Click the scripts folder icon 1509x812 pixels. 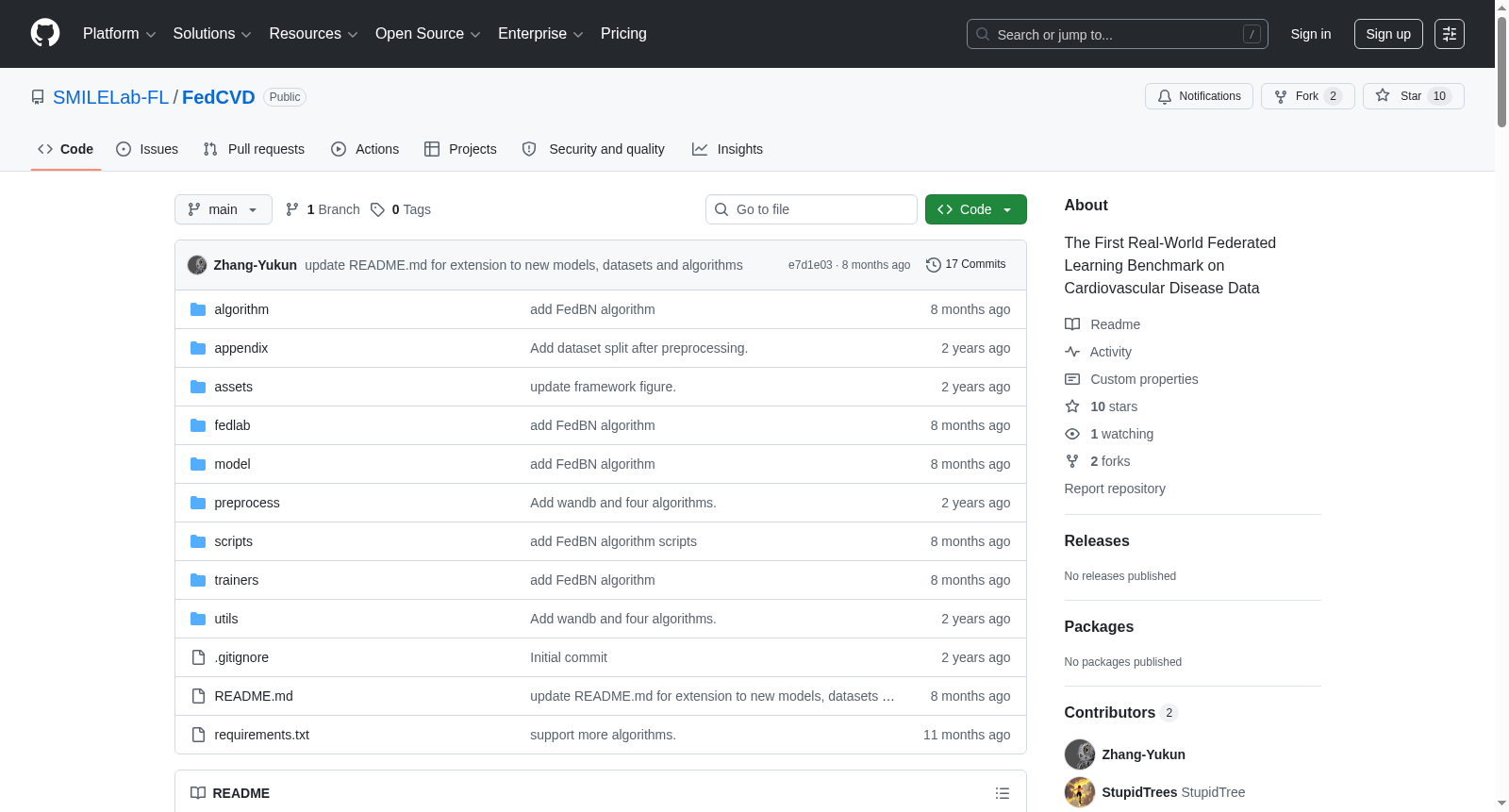[x=198, y=541]
